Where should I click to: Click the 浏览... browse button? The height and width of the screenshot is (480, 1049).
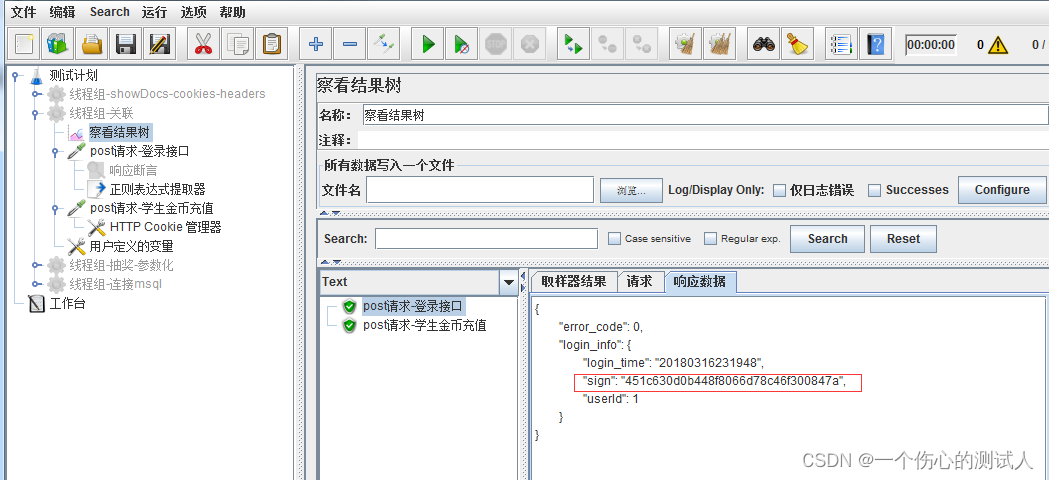tap(631, 190)
